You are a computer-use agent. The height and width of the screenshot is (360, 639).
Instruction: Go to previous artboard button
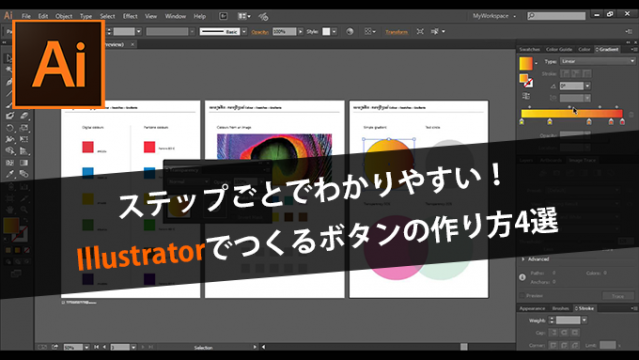(104, 347)
